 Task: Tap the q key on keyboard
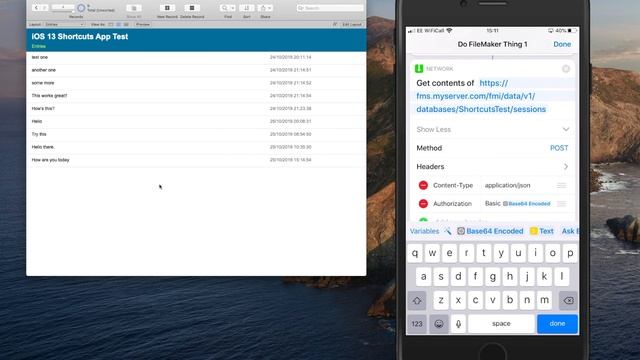415,253
